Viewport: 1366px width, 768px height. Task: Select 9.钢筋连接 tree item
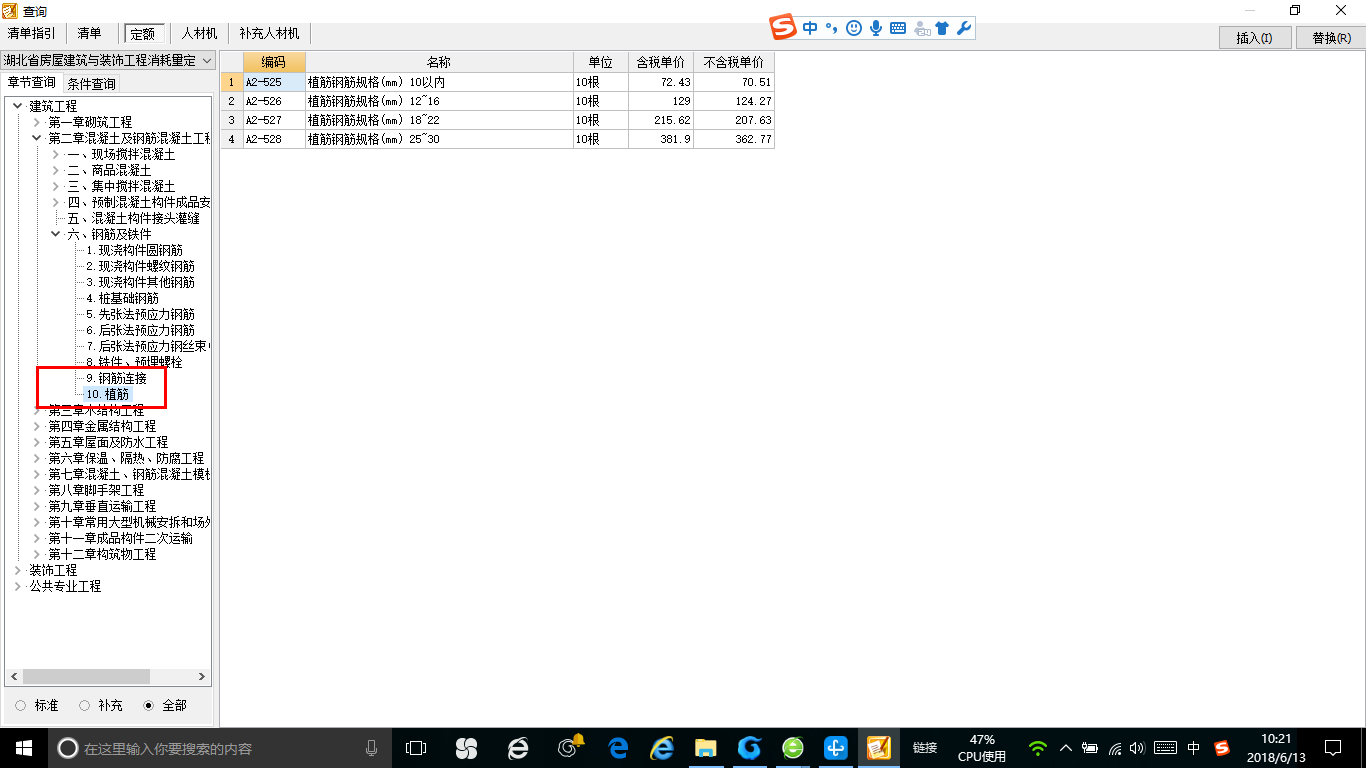click(116, 378)
